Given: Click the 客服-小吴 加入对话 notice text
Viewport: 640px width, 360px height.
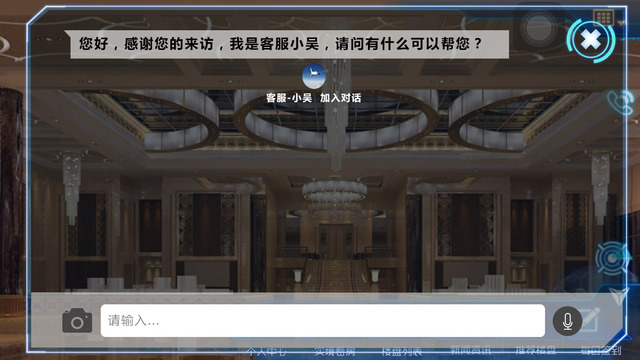Looking at the screenshot, I should [313, 98].
